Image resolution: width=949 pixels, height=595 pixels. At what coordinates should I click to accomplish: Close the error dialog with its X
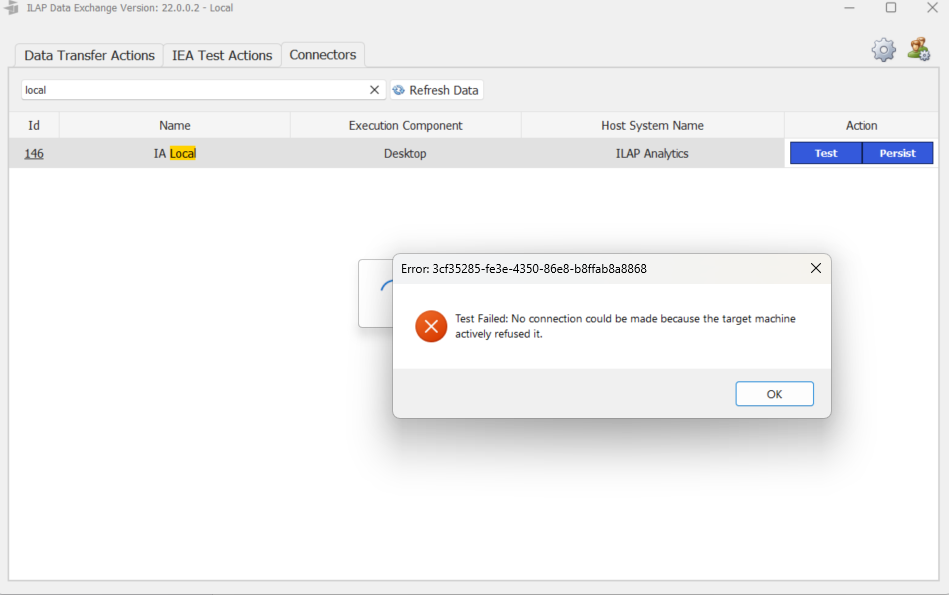point(815,269)
